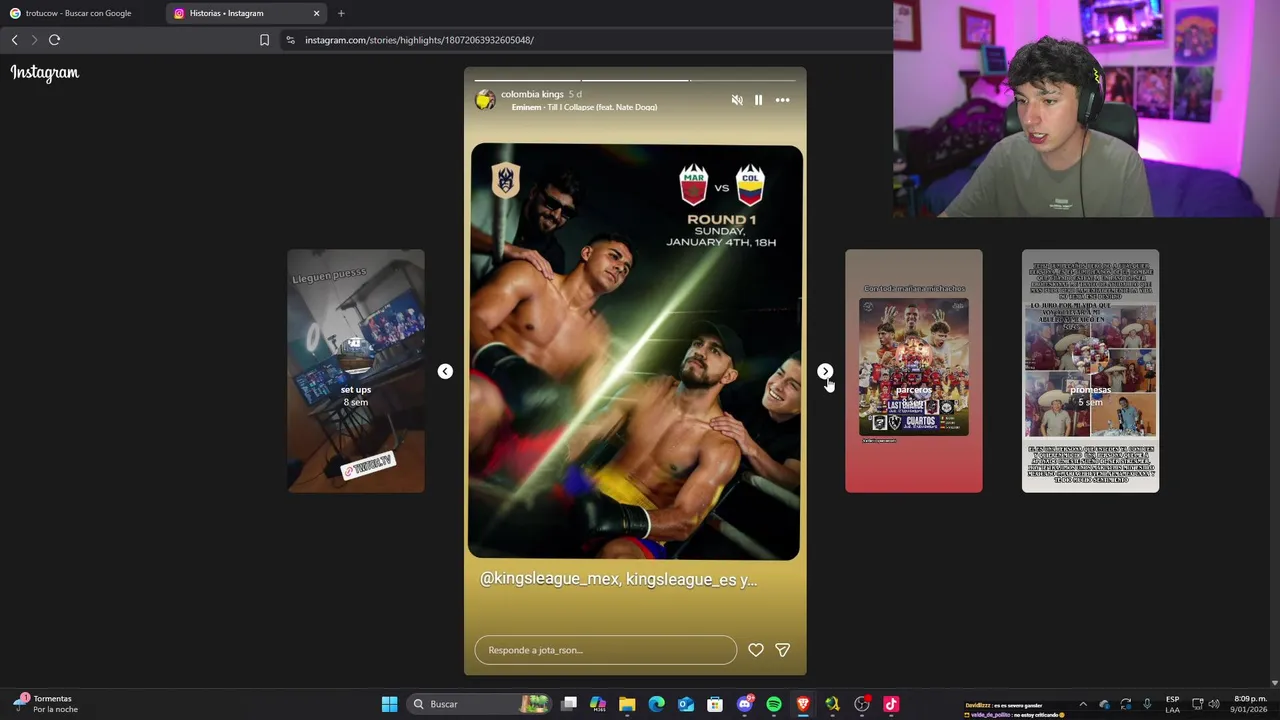Switch the ESP LAA input language
1280x720 pixels.
[x=1172, y=704]
